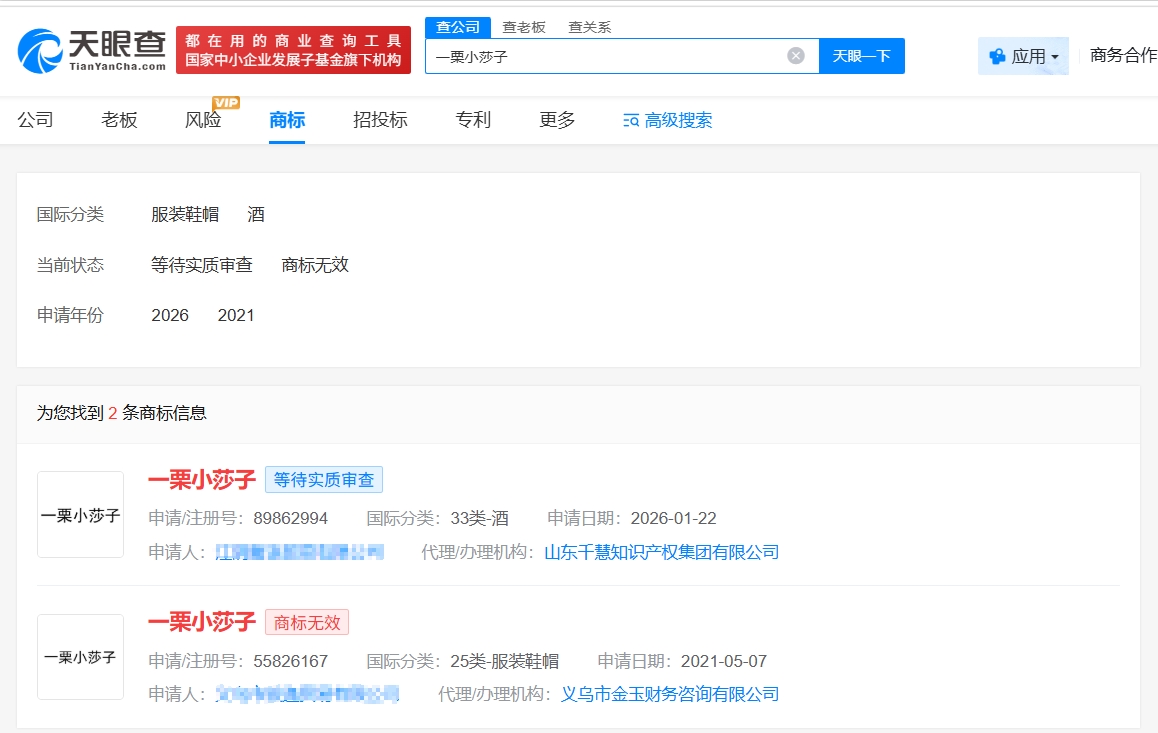1158x733 pixels.
Task: Go to the 老板 results tab
Action: pyautogui.click(x=119, y=120)
